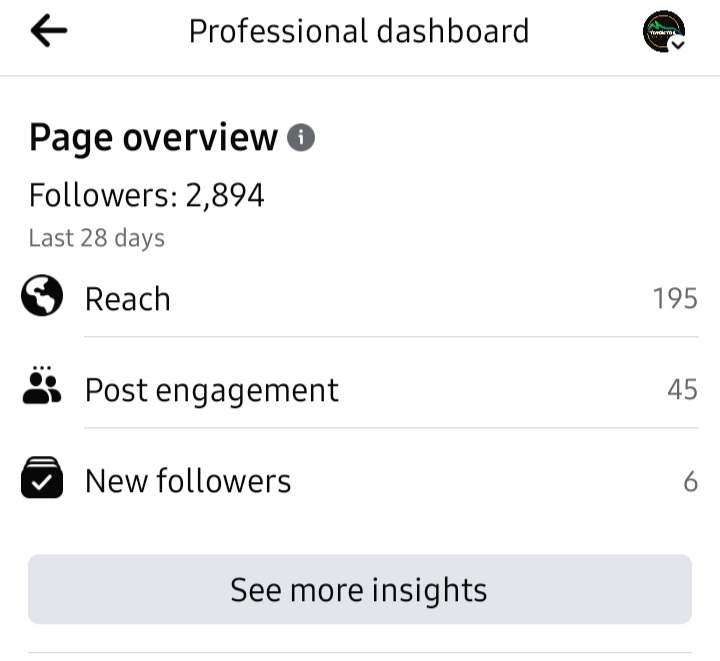Click the people icon for Post engagement

click(42, 386)
